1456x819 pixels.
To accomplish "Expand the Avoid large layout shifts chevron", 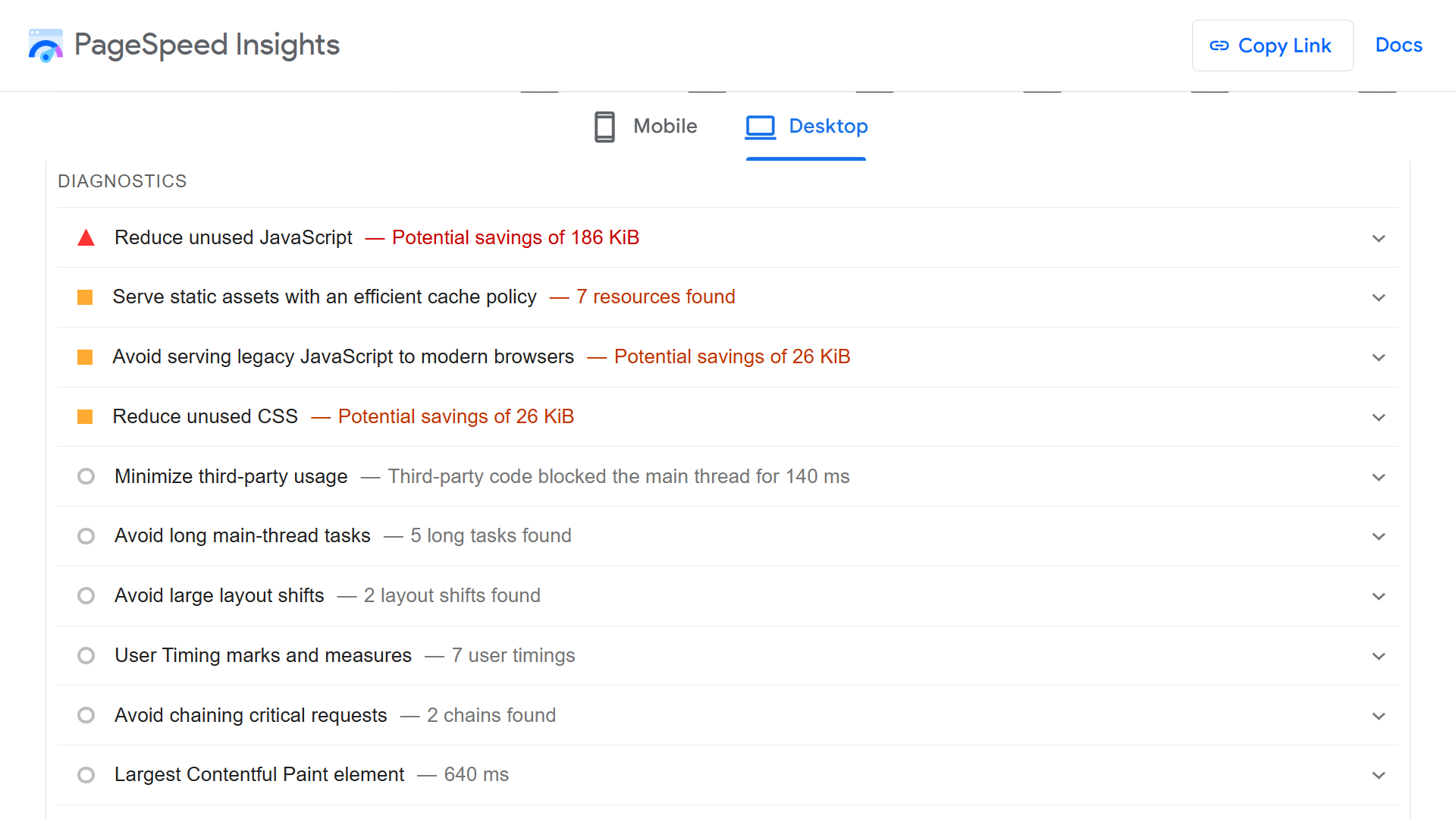I will (x=1379, y=596).
